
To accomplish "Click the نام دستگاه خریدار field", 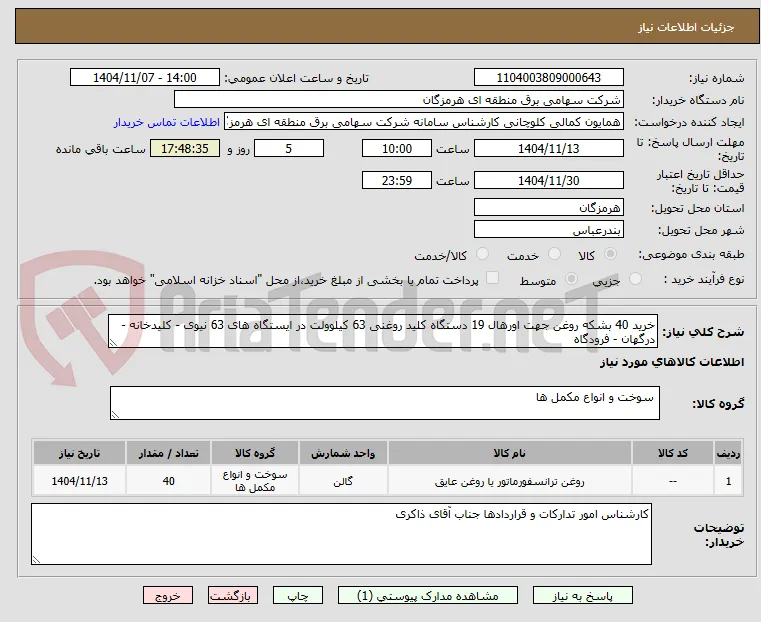I will coord(398,100).
